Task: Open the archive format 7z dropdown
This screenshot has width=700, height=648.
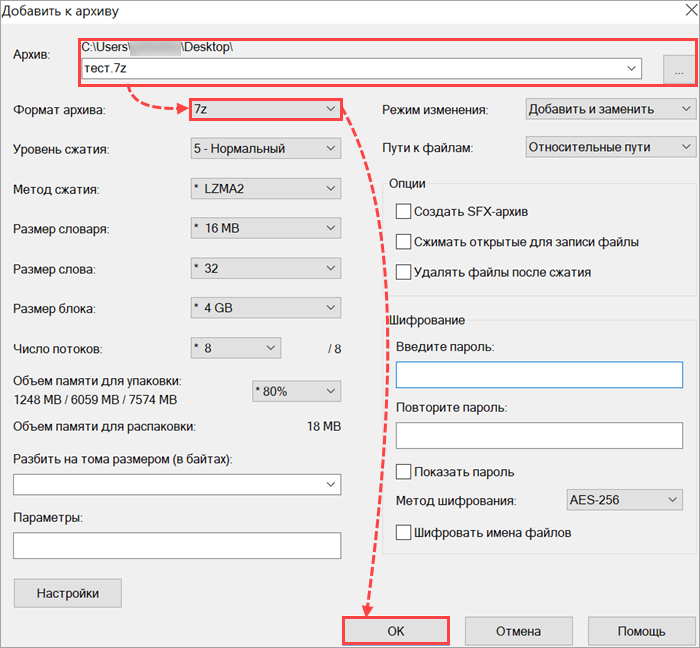Action: click(265, 108)
